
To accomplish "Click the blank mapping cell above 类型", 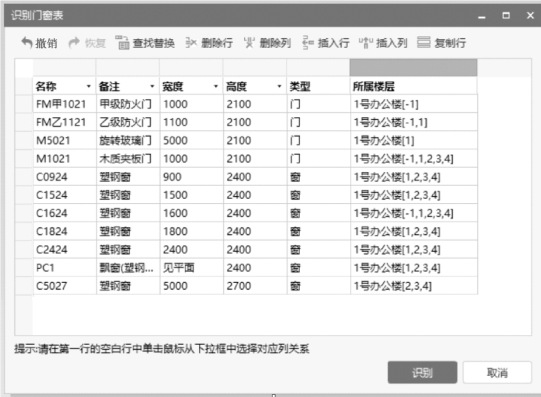I will point(318,68).
